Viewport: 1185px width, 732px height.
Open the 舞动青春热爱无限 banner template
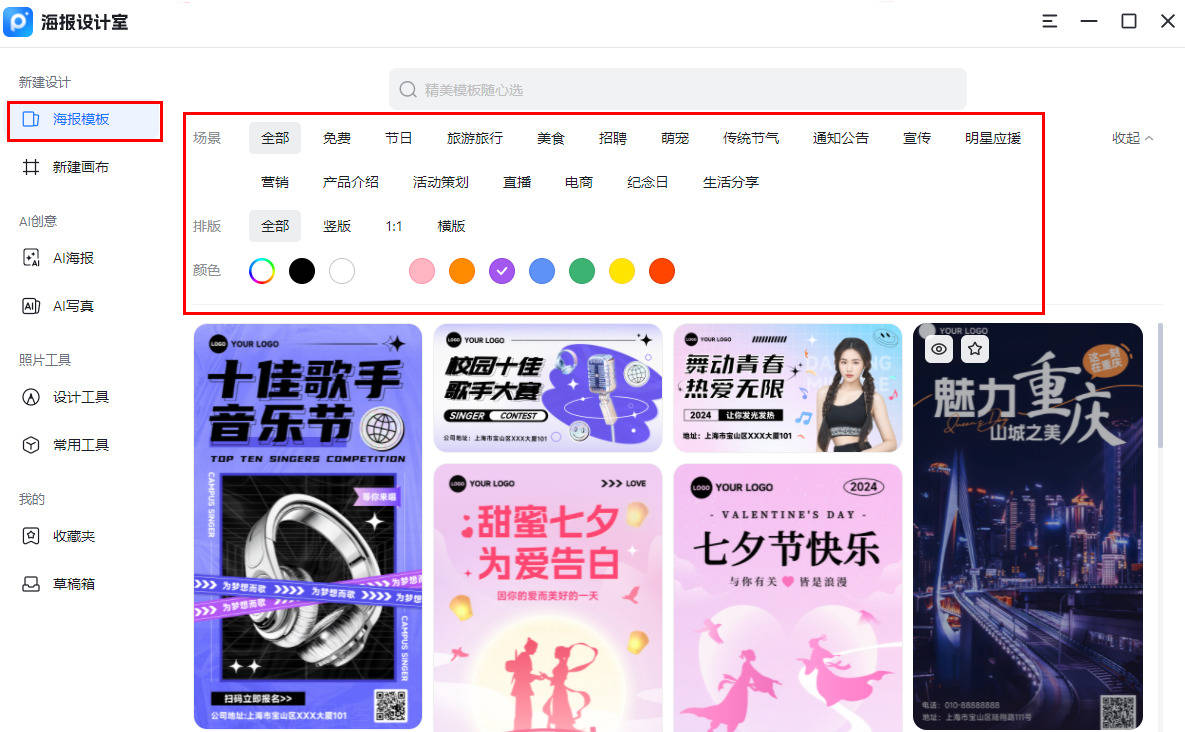click(x=787, y=388)
